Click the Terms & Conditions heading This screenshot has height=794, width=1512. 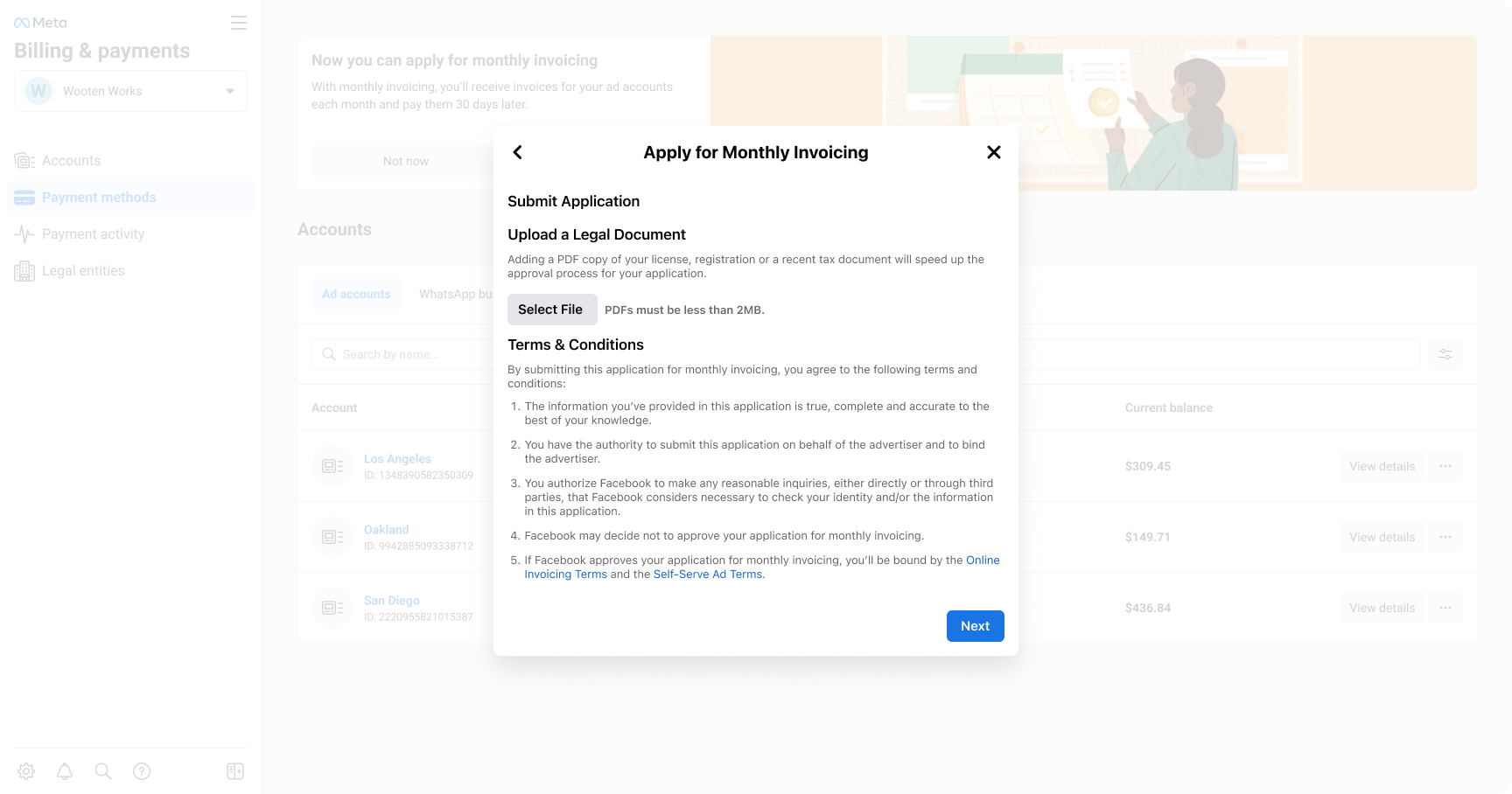coord(576,345)
